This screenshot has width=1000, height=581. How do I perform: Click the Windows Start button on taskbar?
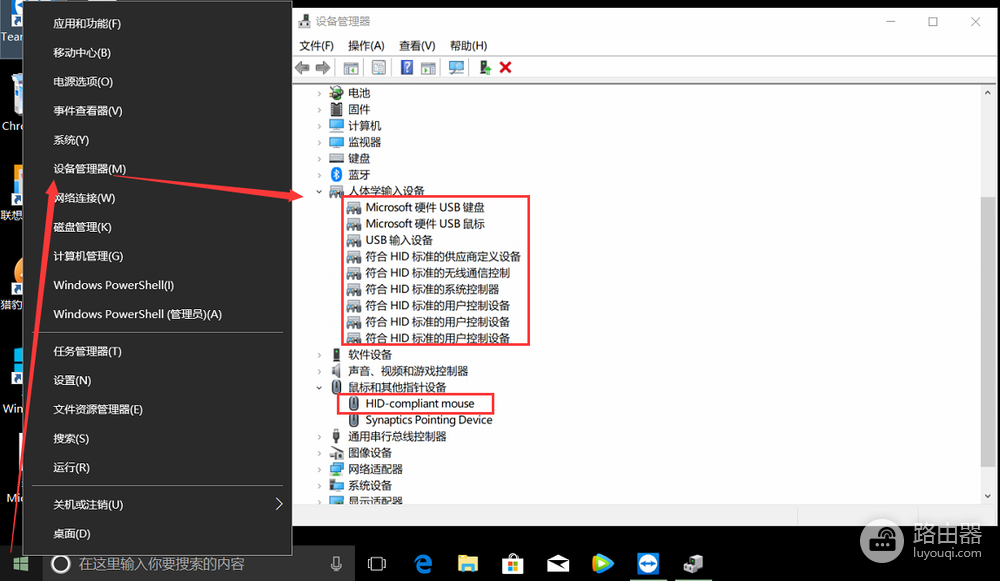pos(20,564)
